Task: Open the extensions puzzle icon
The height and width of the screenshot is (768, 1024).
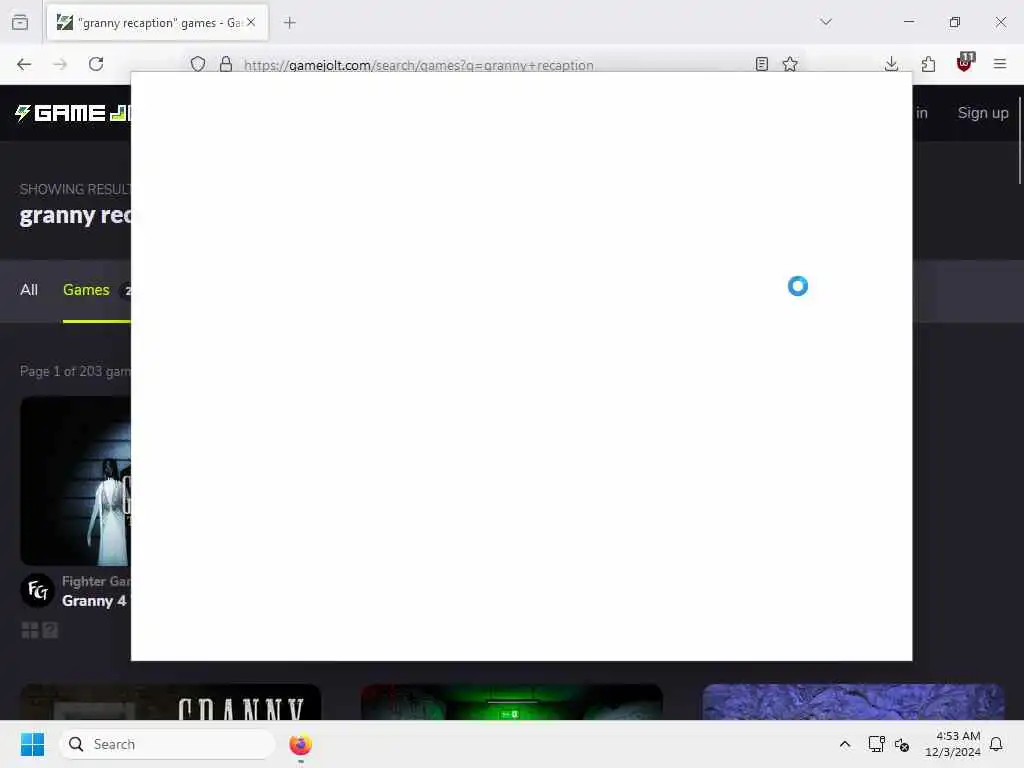Action: pos(928,64)
